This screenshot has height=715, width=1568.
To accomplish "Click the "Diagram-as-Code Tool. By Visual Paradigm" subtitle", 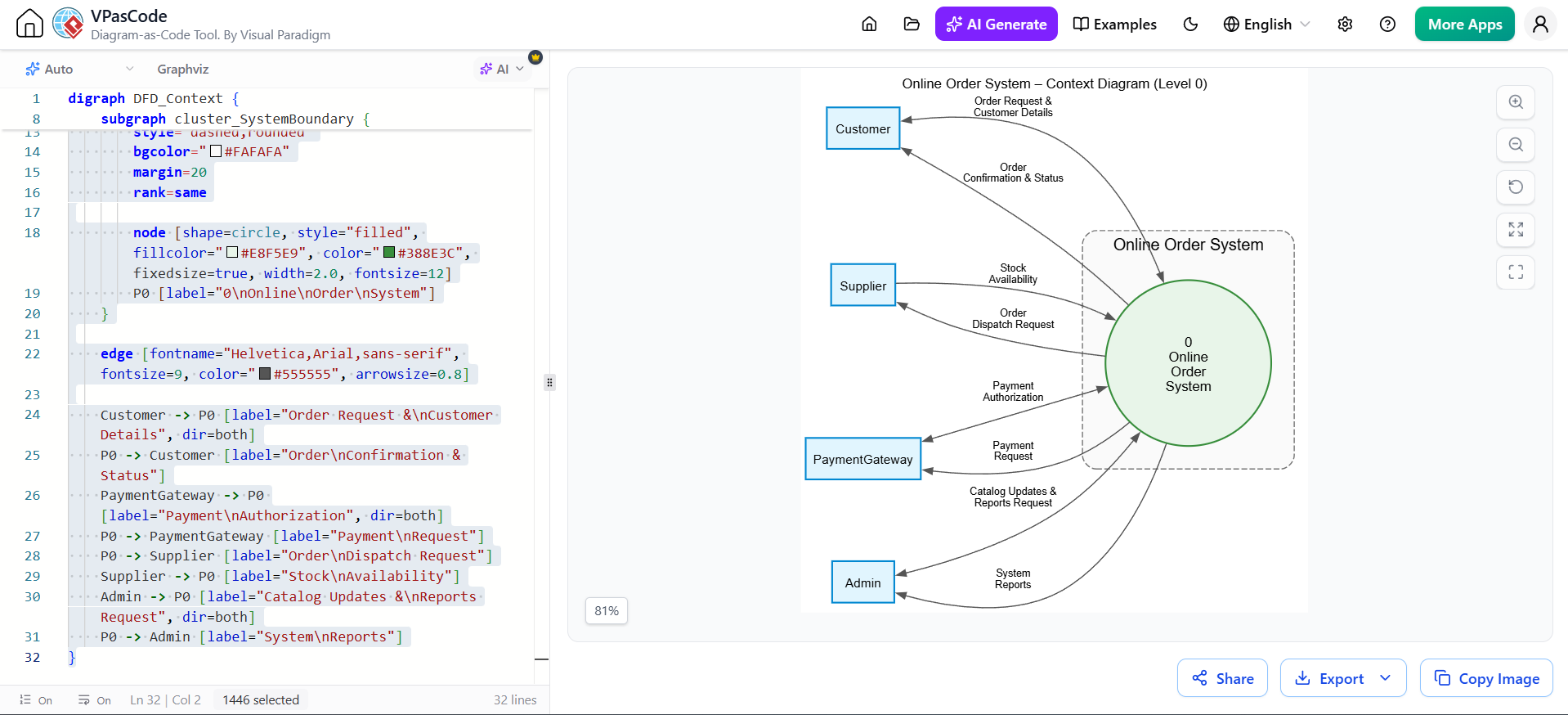I will coord(211,34).
